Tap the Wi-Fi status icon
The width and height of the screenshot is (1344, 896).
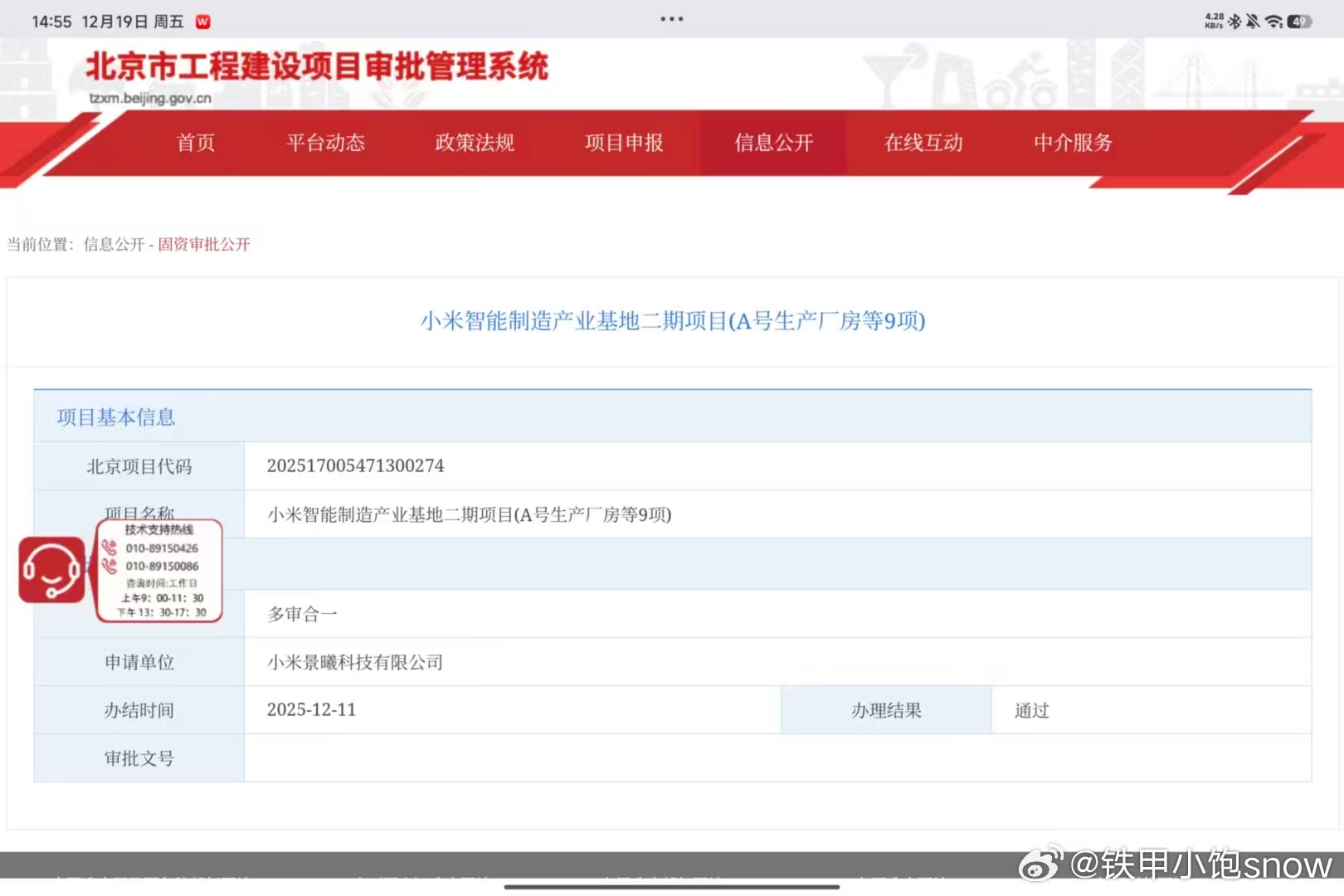(x=1273, y=22)
